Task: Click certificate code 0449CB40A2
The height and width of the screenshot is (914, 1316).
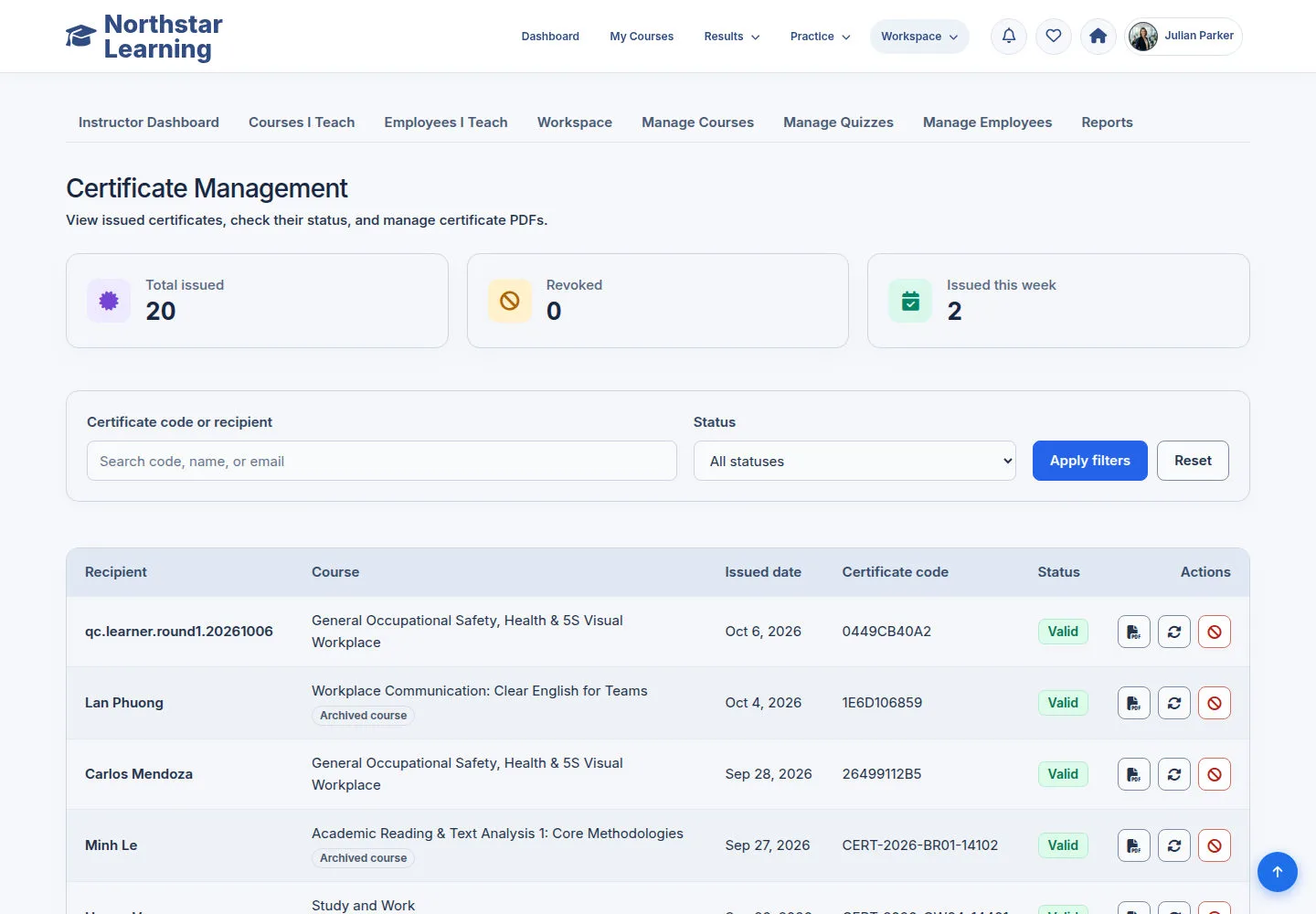Action: click(x=886, y=632)
